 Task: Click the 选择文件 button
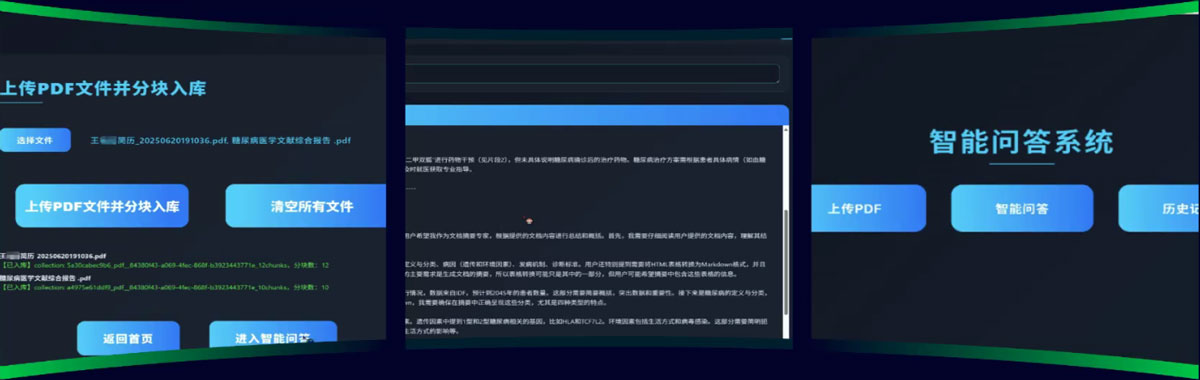[34, 140]
